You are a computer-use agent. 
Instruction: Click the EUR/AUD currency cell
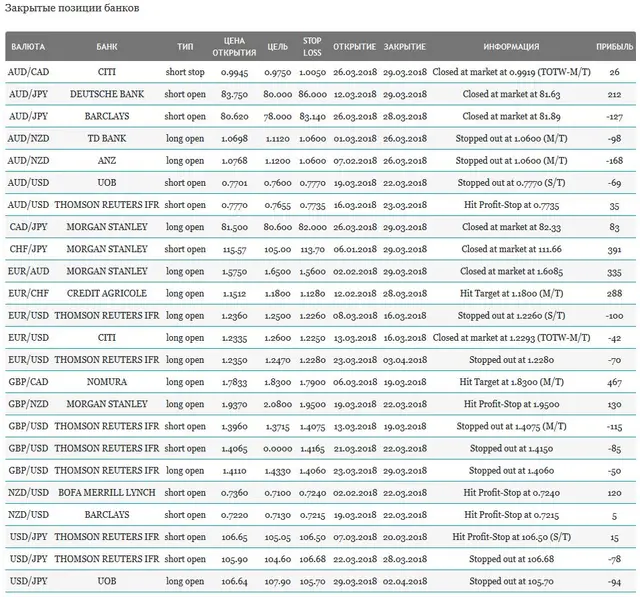28,271
